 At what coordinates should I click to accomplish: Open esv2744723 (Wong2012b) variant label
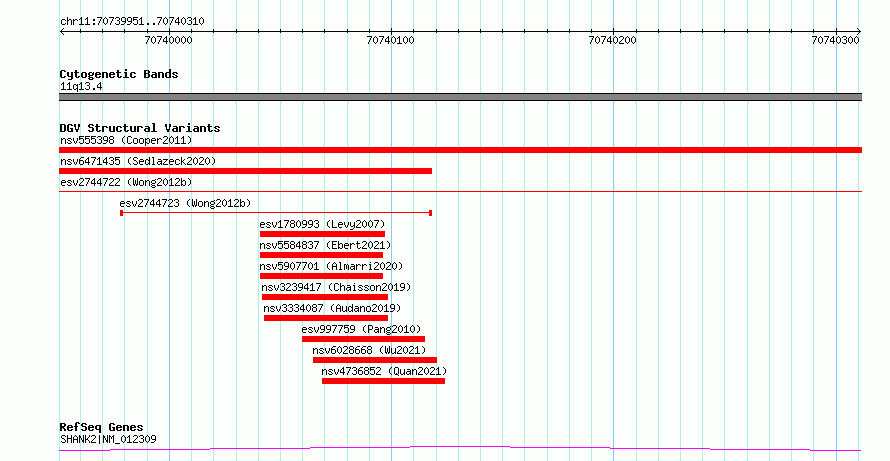click(x=185, y=203)
